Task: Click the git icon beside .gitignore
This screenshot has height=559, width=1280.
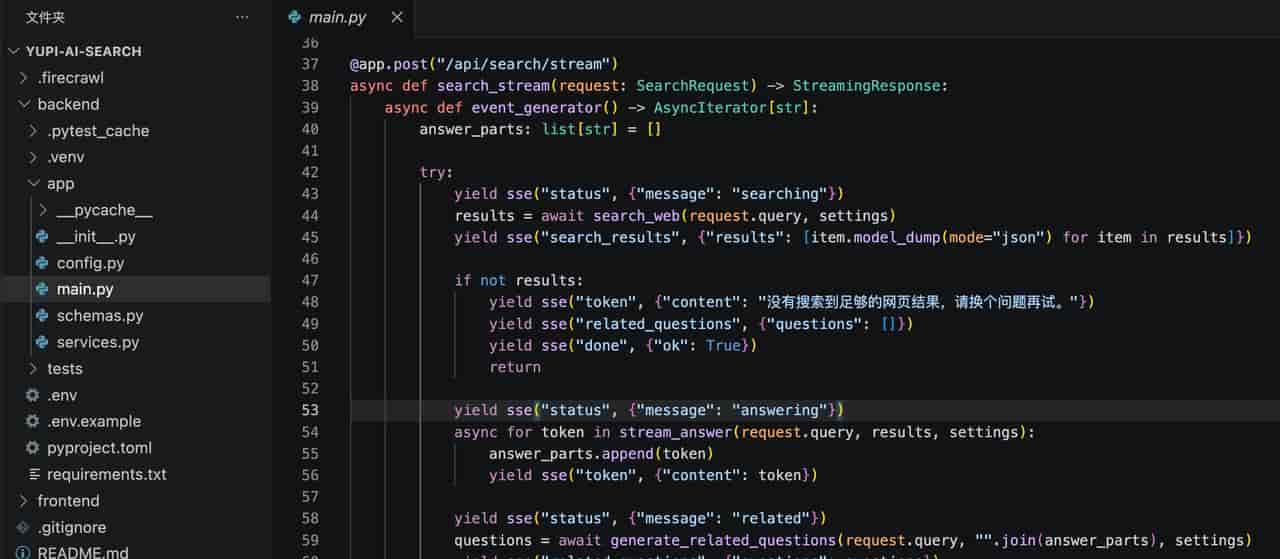Action: [x=23, y=527]
